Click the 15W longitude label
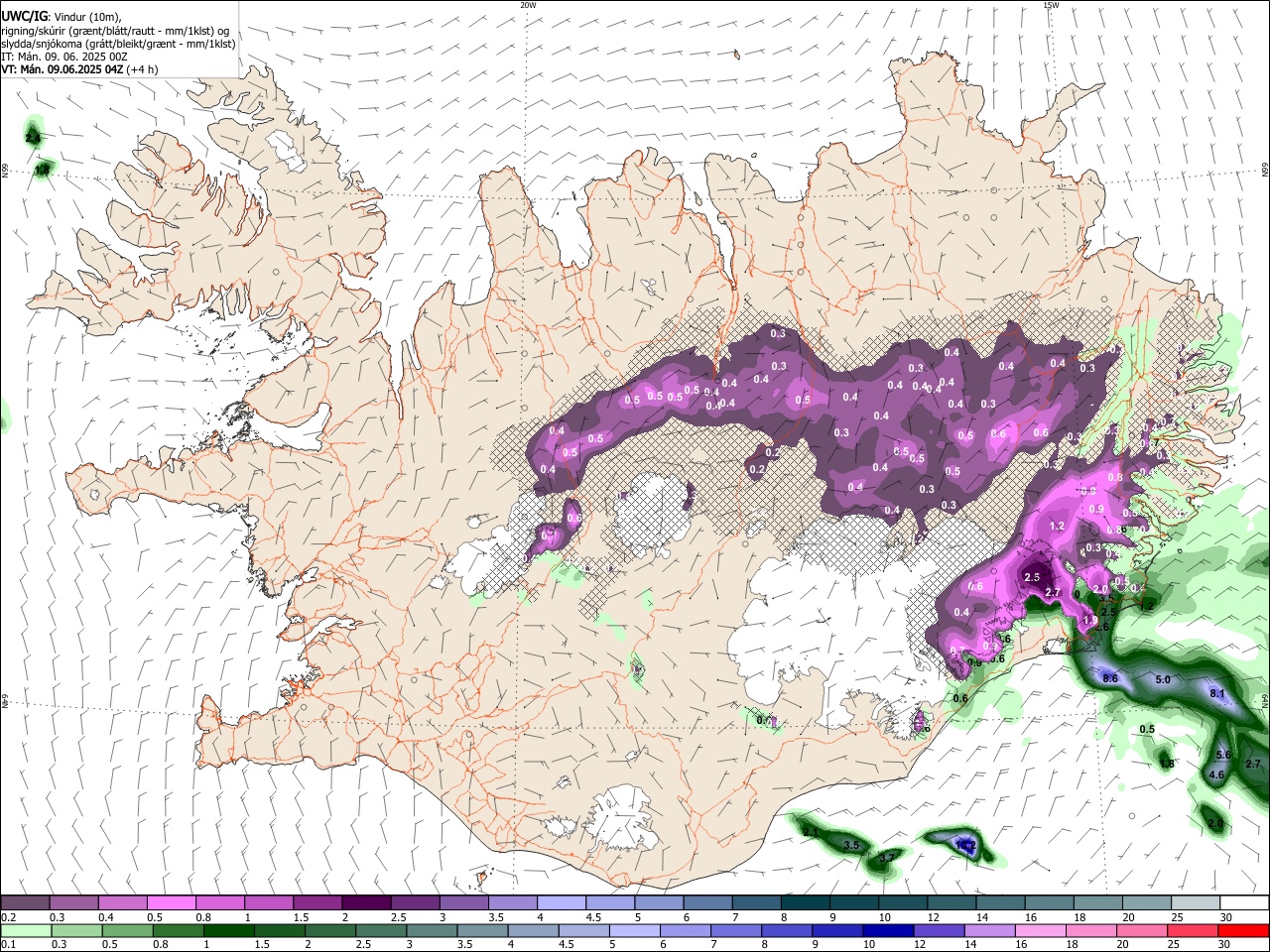1270x952 pixels. [x=1051, y=5]
